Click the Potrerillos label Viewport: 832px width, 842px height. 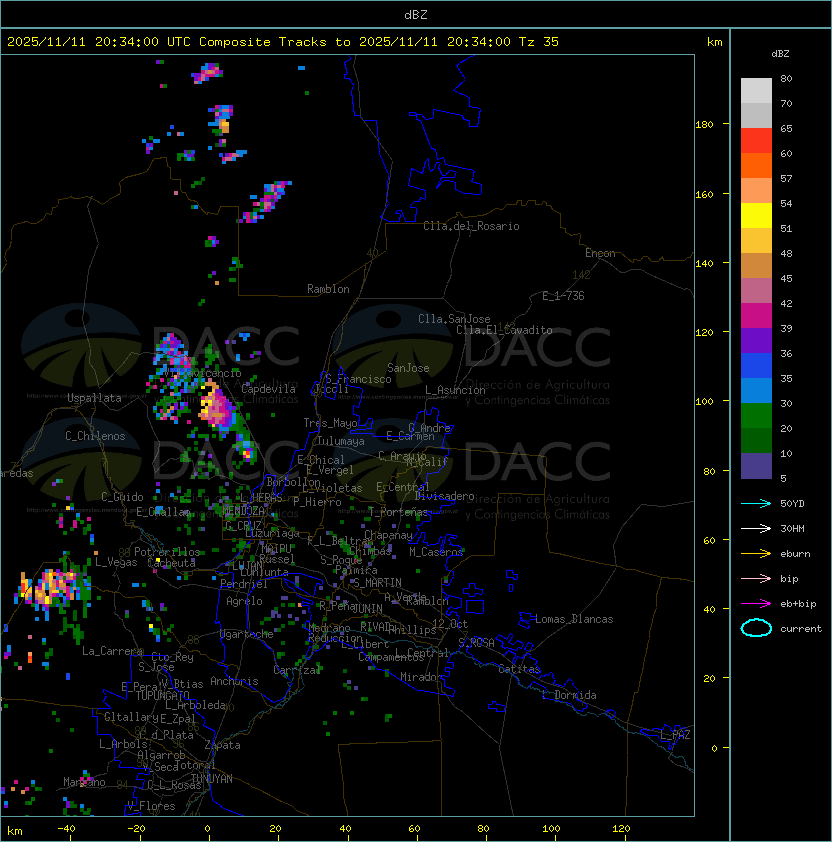click(167, 552)
